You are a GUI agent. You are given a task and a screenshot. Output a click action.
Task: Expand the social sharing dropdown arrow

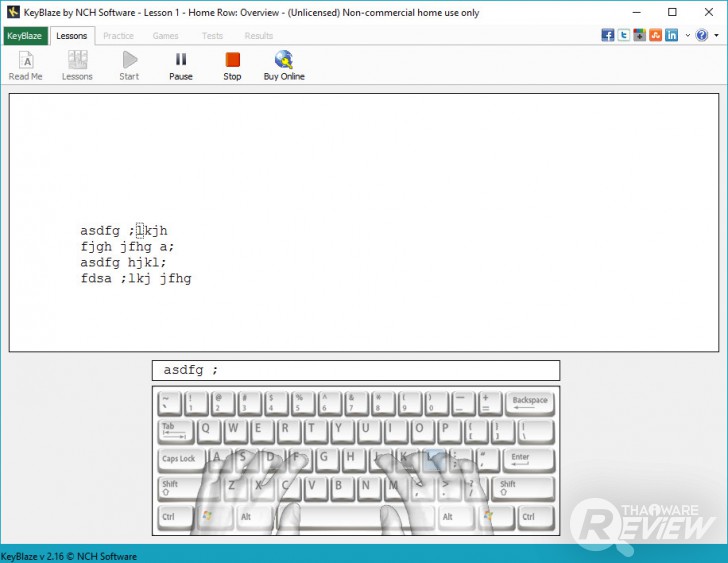click(x=688, y=35)
